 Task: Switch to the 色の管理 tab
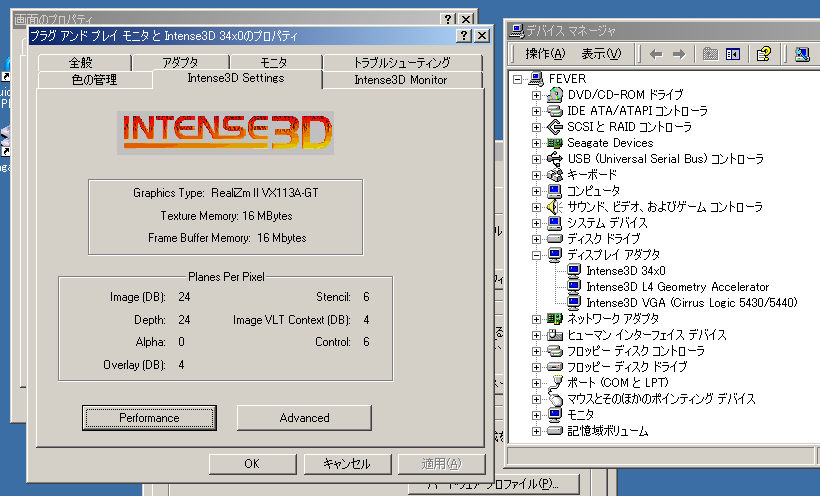click(95, 80)
